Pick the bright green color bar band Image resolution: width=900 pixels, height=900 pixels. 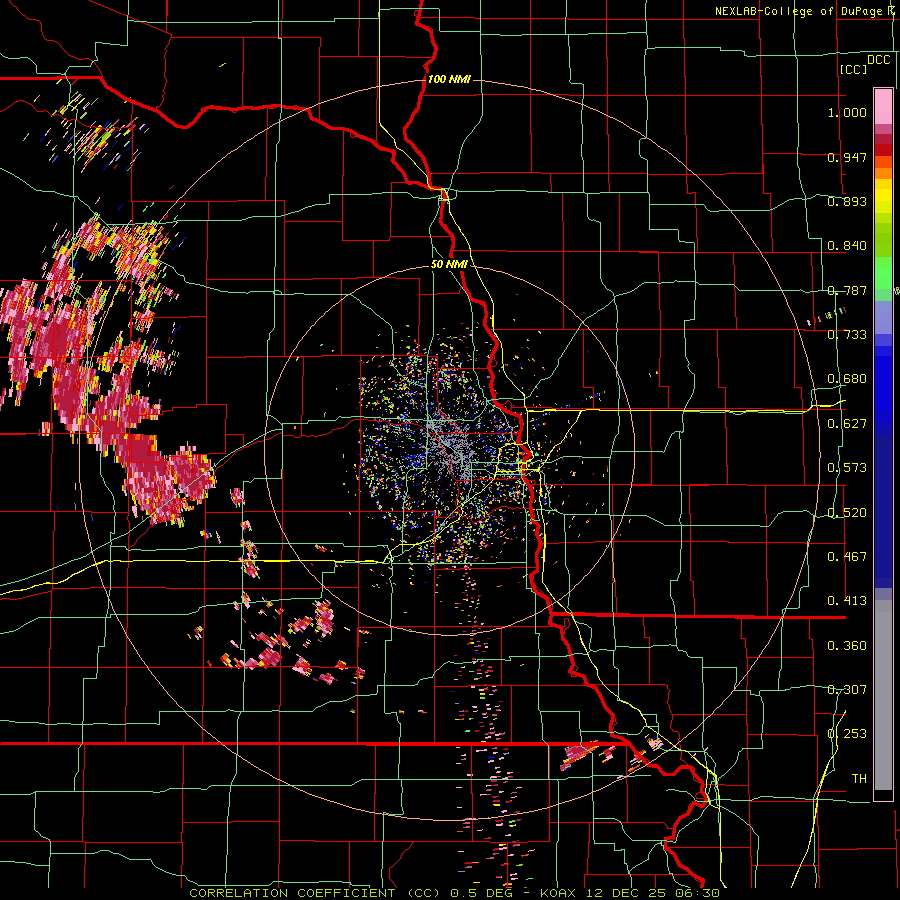[x=883, y=273]
